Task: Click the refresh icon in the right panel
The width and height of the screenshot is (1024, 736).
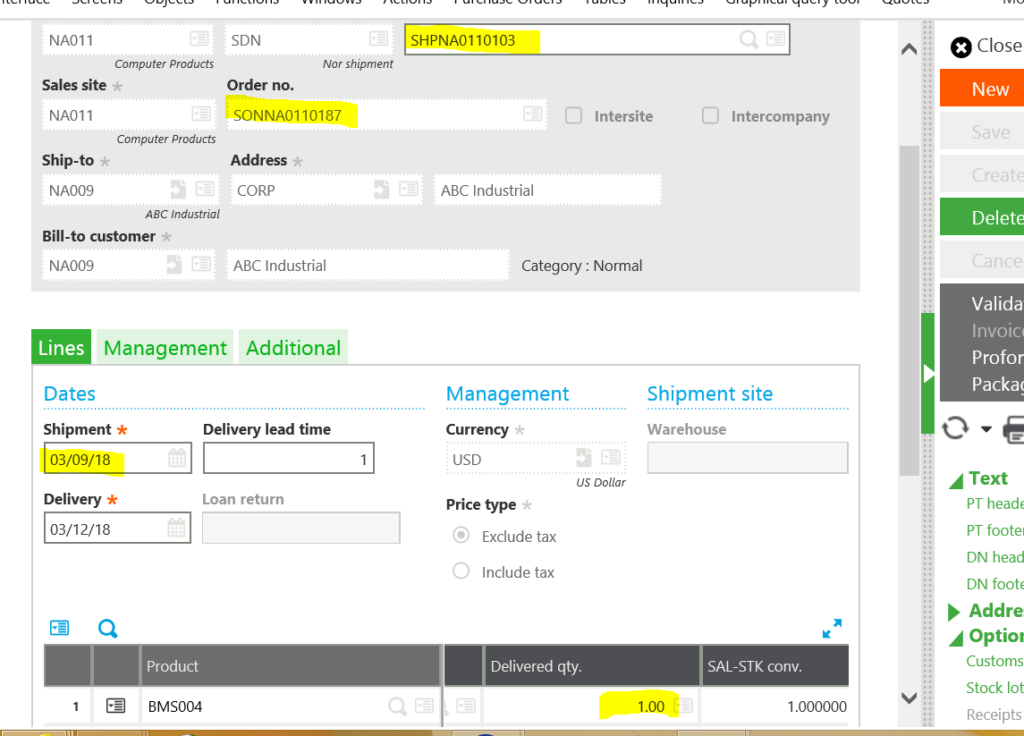Action: pos(955,428)
